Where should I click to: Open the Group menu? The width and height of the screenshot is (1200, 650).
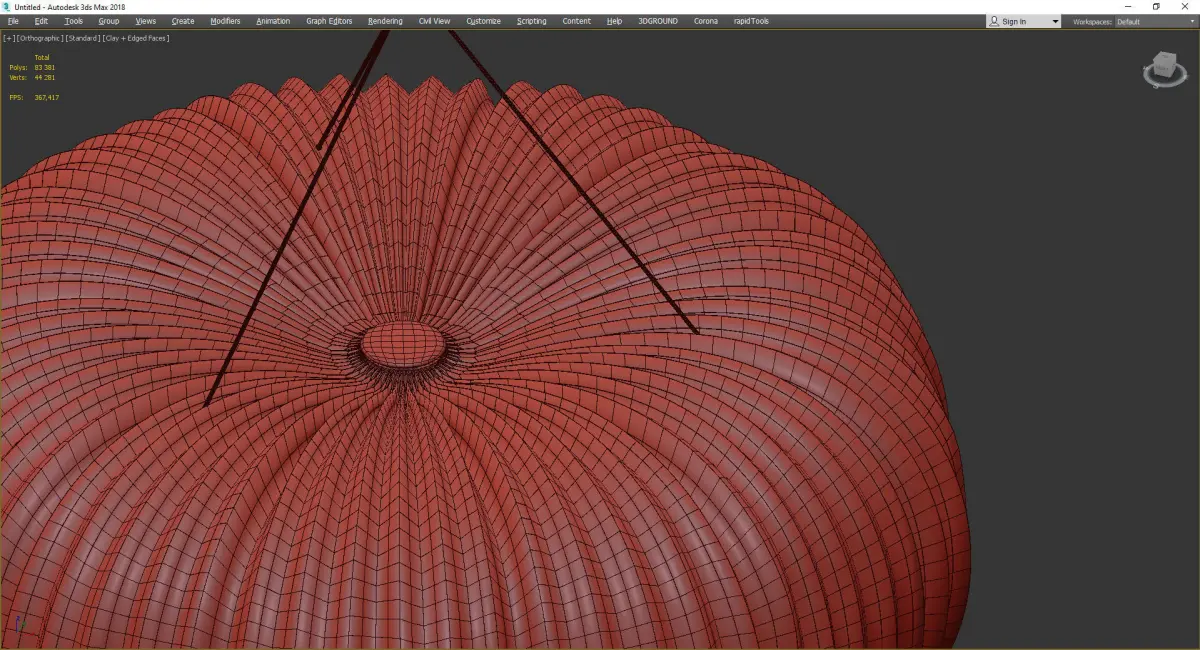point(108,21)
